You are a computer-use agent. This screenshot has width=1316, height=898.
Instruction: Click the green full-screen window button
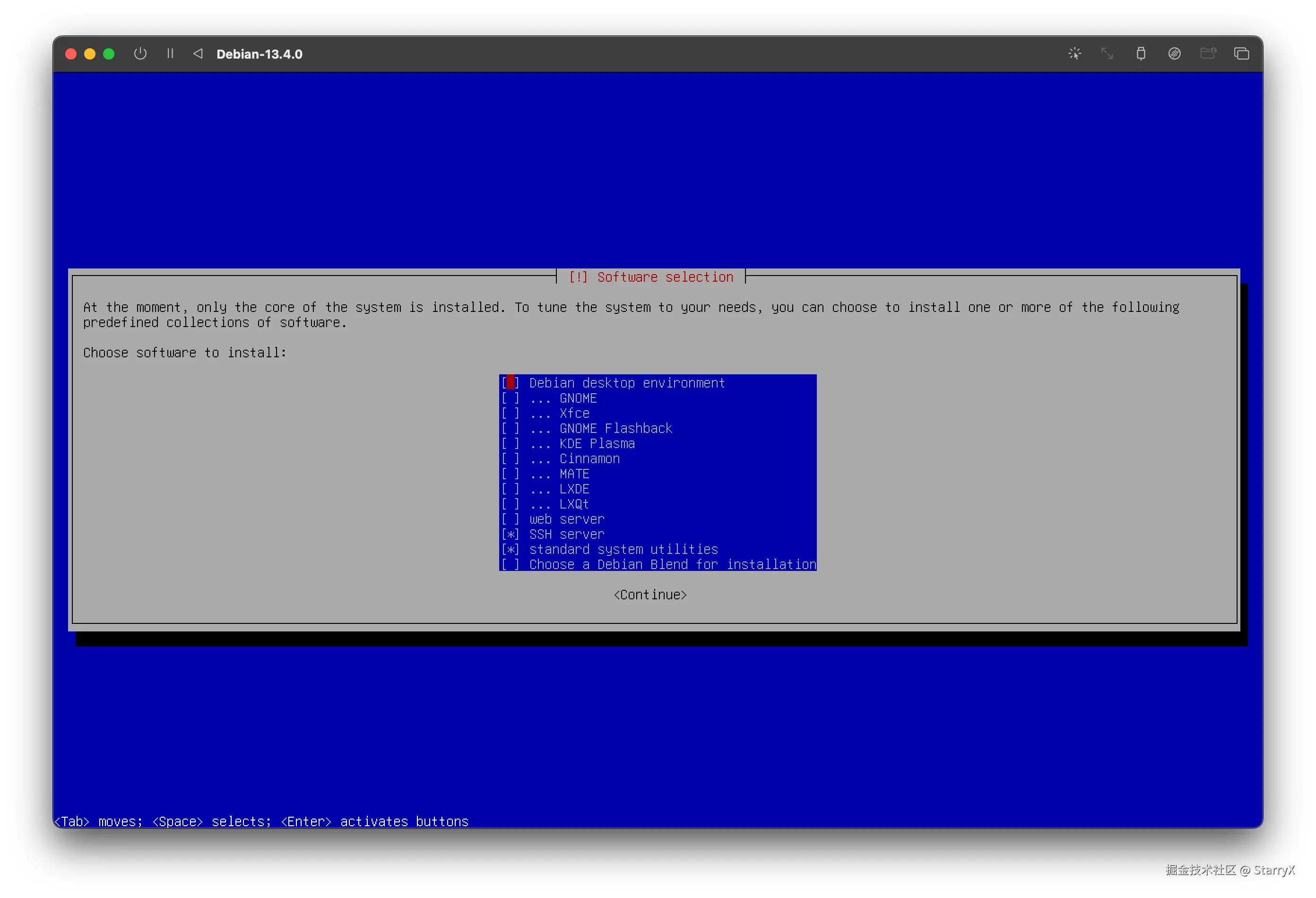coord(109,54)
